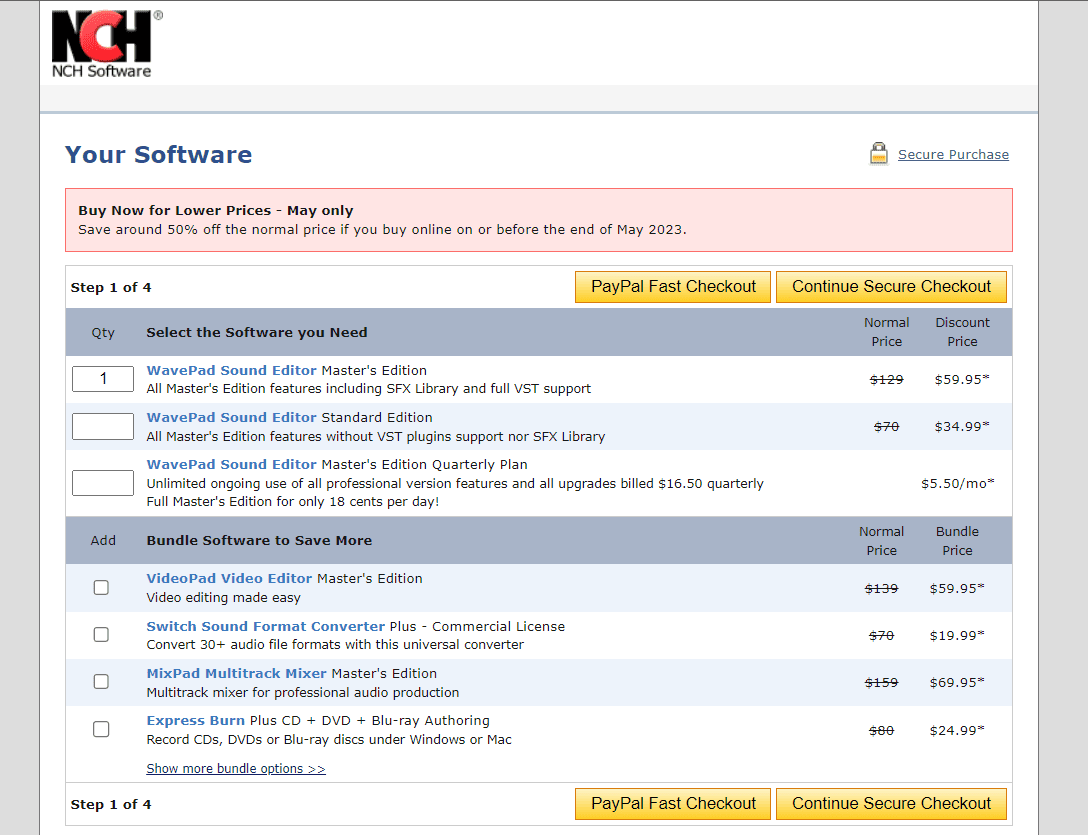Click the NCH Software logo
This screenshot has height=835, width=1088.
[x=106, y=44]
